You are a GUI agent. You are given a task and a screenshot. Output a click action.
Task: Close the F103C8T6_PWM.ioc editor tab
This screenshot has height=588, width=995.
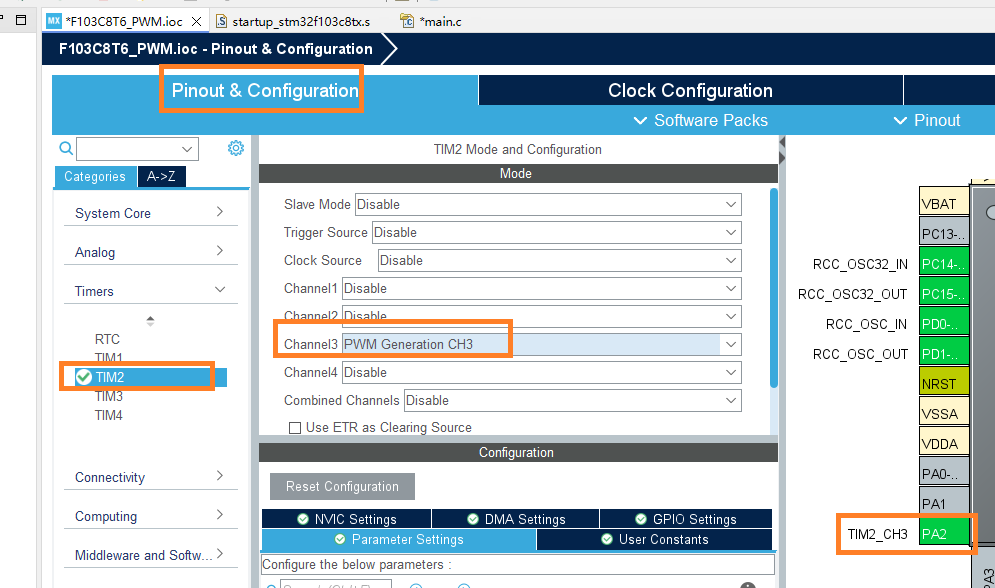pos(197,22)
